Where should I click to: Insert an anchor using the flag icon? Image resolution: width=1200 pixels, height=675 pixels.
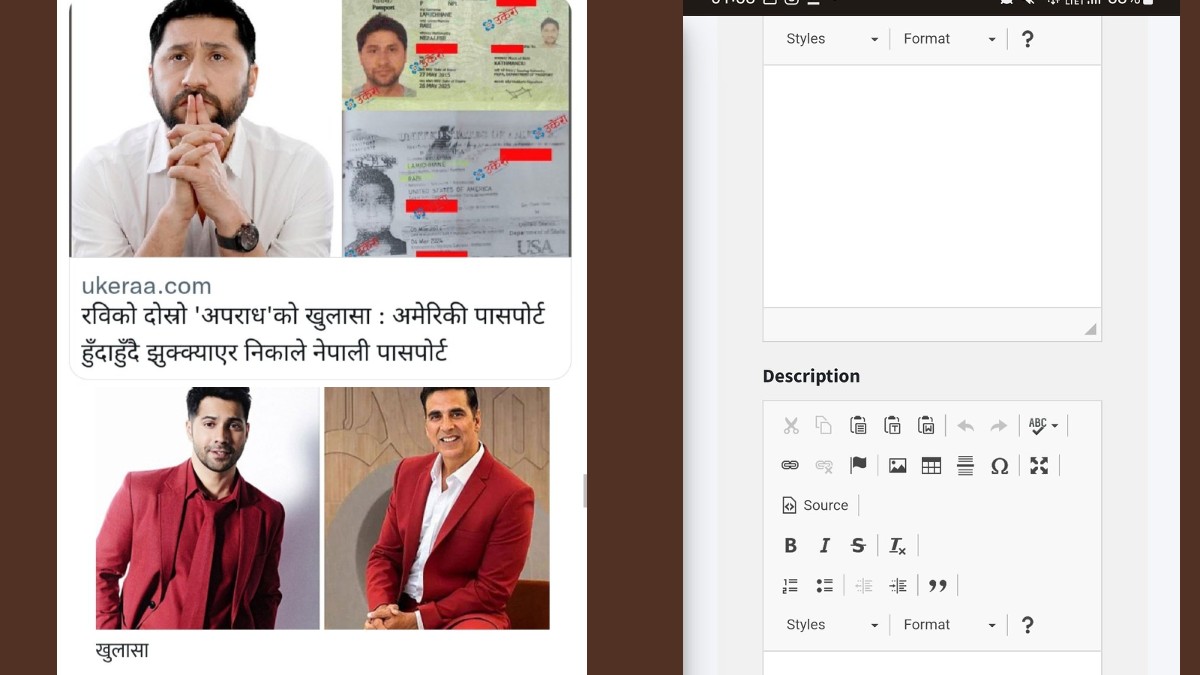pyautogui.click(x=858, y=465)
